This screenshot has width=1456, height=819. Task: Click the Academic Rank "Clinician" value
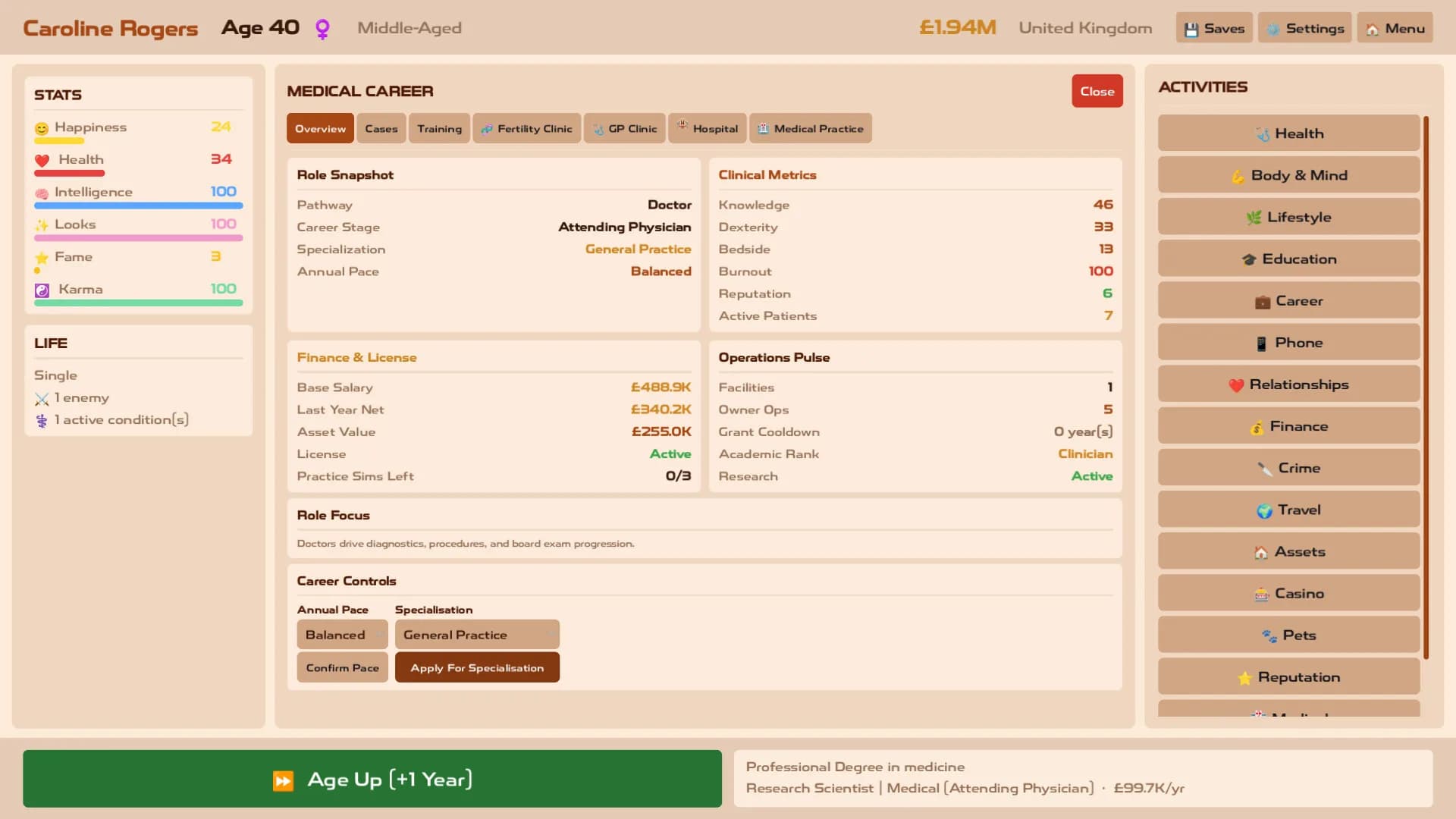[1085, 454]
